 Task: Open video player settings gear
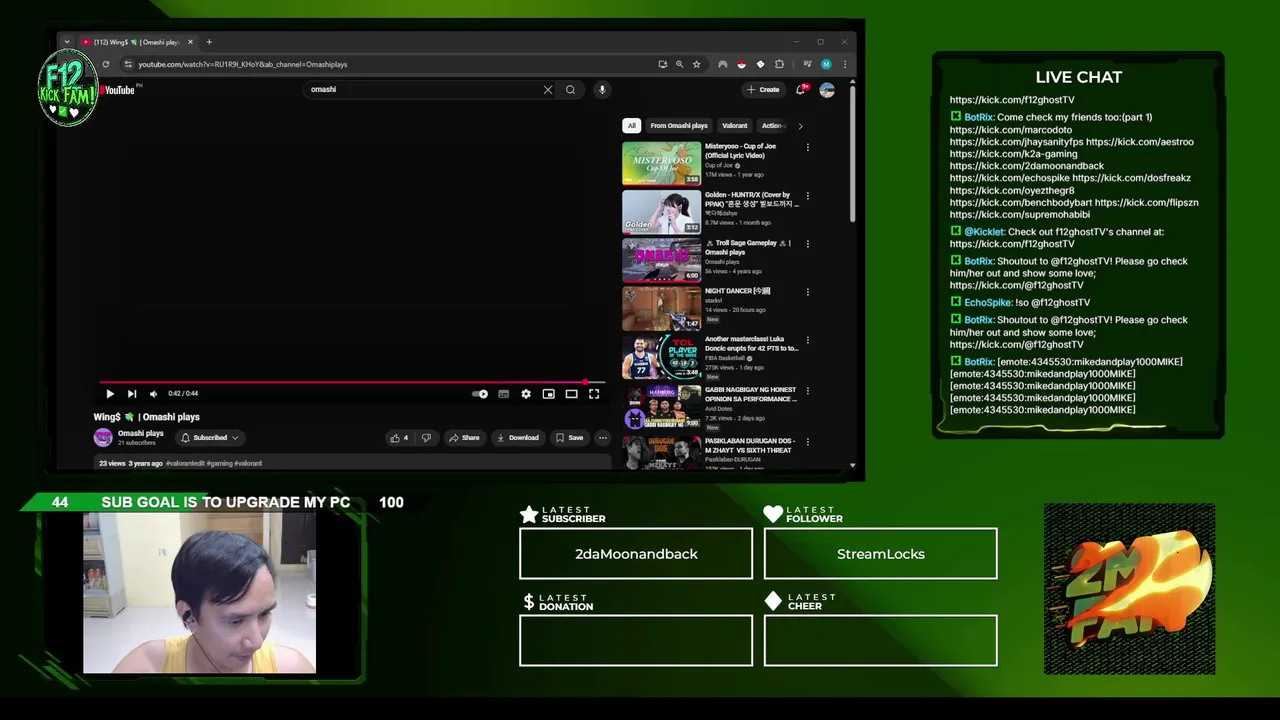(x=526, y=394)
